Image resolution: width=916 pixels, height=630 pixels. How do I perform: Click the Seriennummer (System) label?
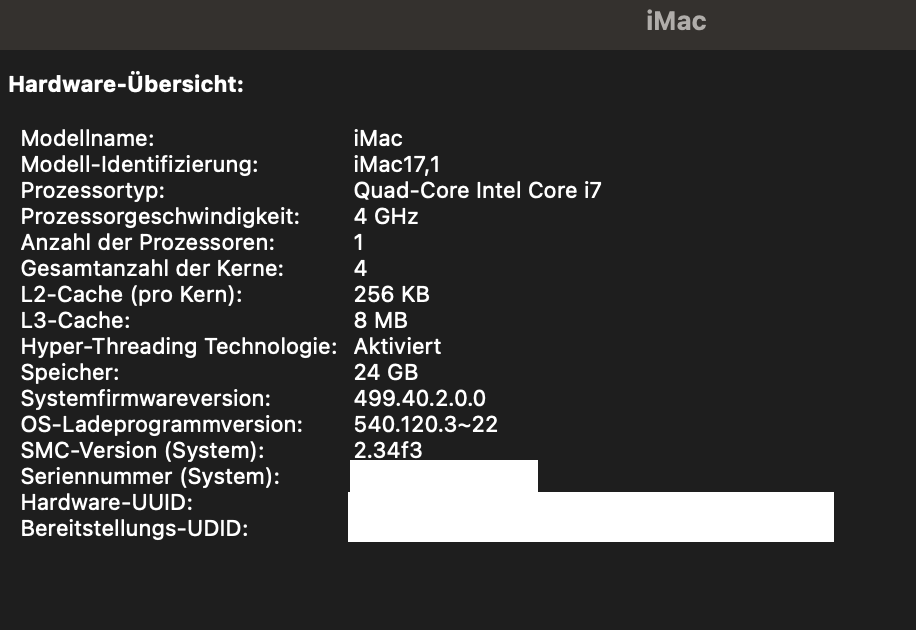[150, 477]
